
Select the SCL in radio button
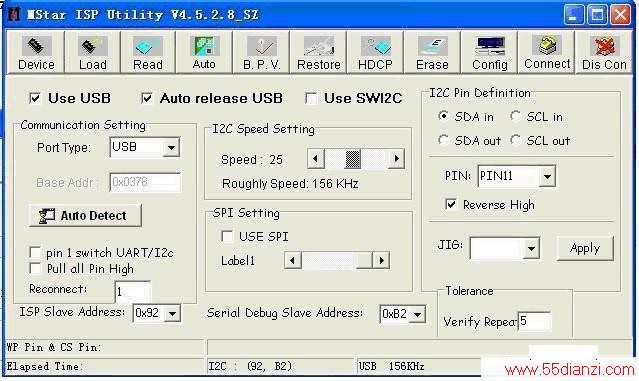click(516, 116)
